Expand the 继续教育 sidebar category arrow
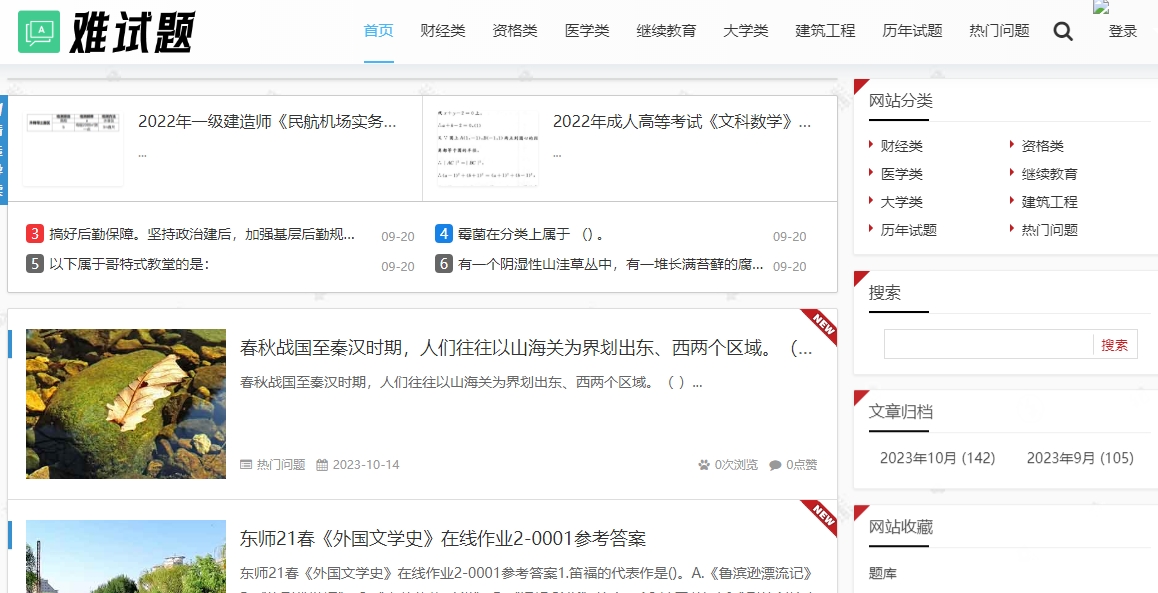This screenshot has width=1158, height=593. [x=1013, y=172]
